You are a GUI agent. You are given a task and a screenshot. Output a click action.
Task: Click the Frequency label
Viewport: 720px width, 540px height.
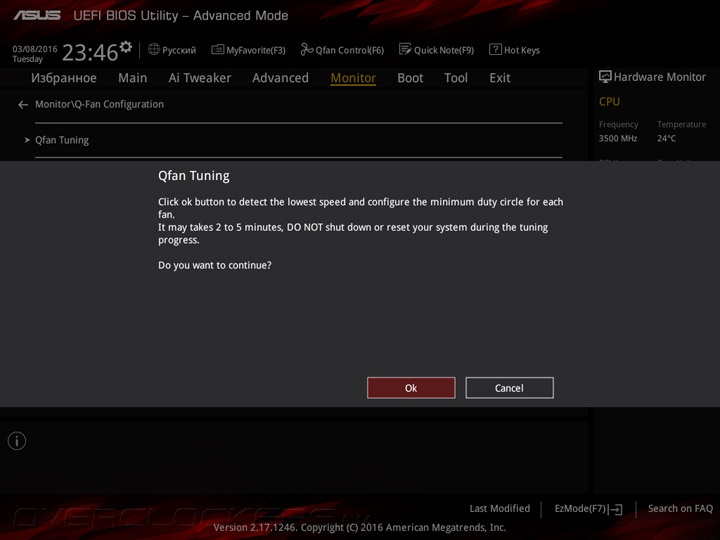click(x=619, y=124)
